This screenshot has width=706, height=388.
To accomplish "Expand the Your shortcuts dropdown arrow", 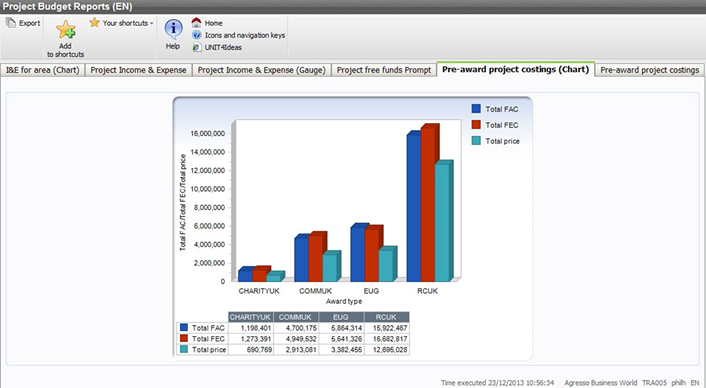I will click(x=152, y=23).
